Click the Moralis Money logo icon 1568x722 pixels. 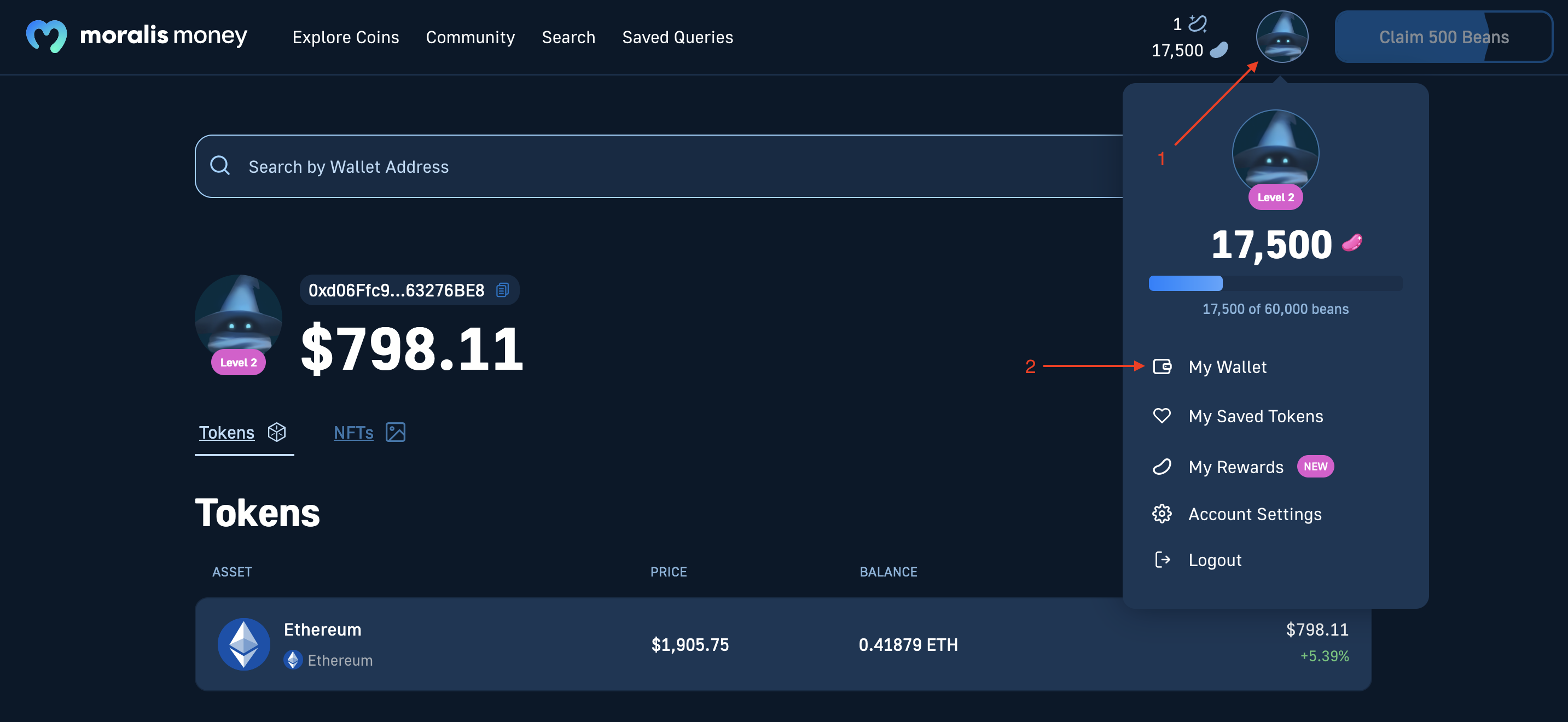[x=46, y=36]
